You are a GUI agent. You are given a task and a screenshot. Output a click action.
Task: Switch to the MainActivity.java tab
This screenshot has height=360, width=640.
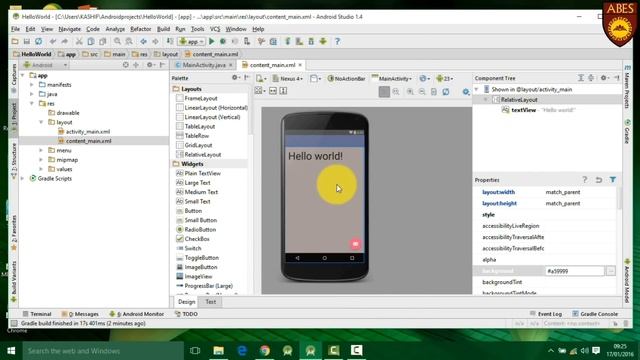tap(203, 65)
